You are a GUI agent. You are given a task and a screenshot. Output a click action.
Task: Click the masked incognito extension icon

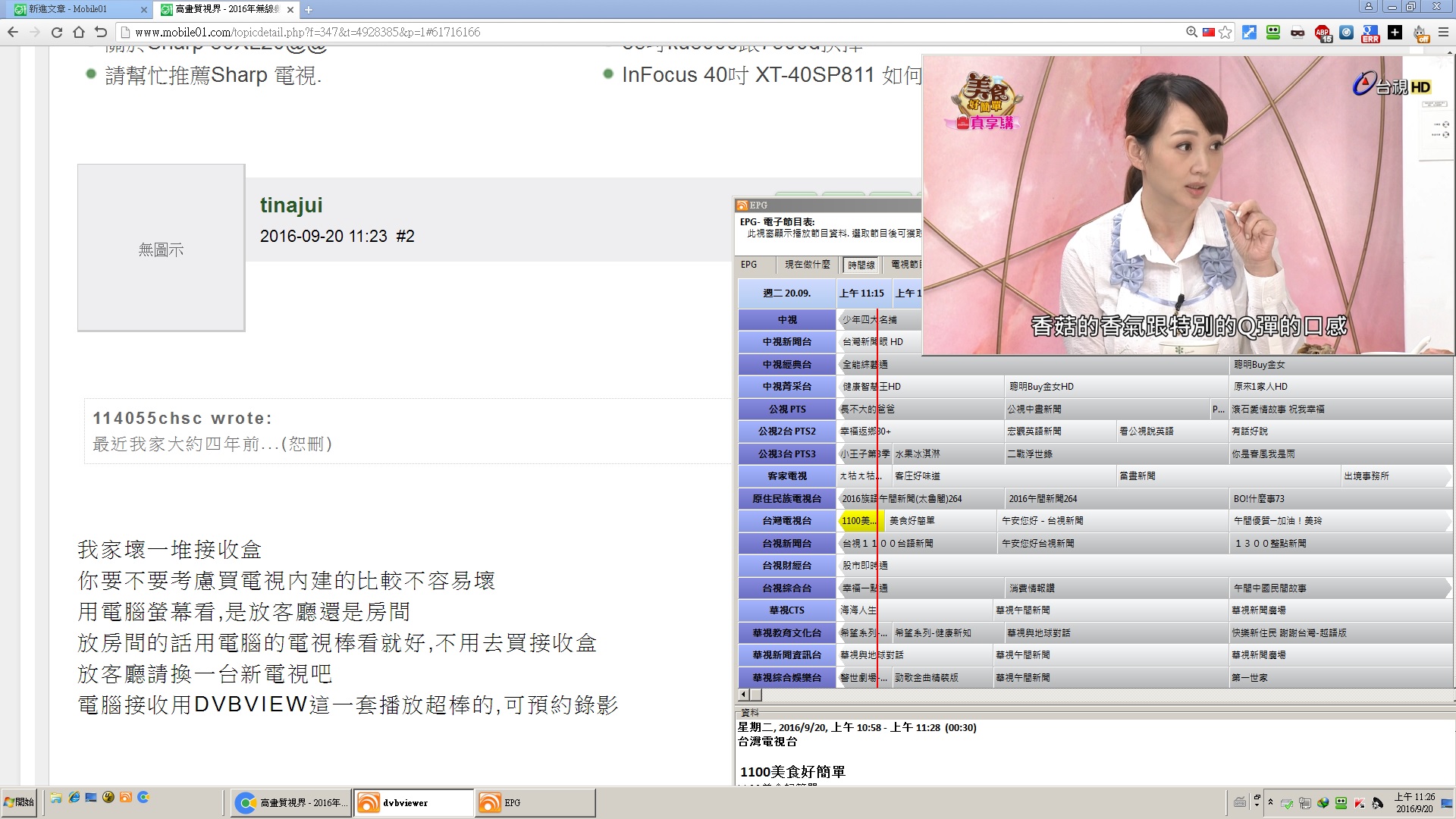[x=1298, y=32]
